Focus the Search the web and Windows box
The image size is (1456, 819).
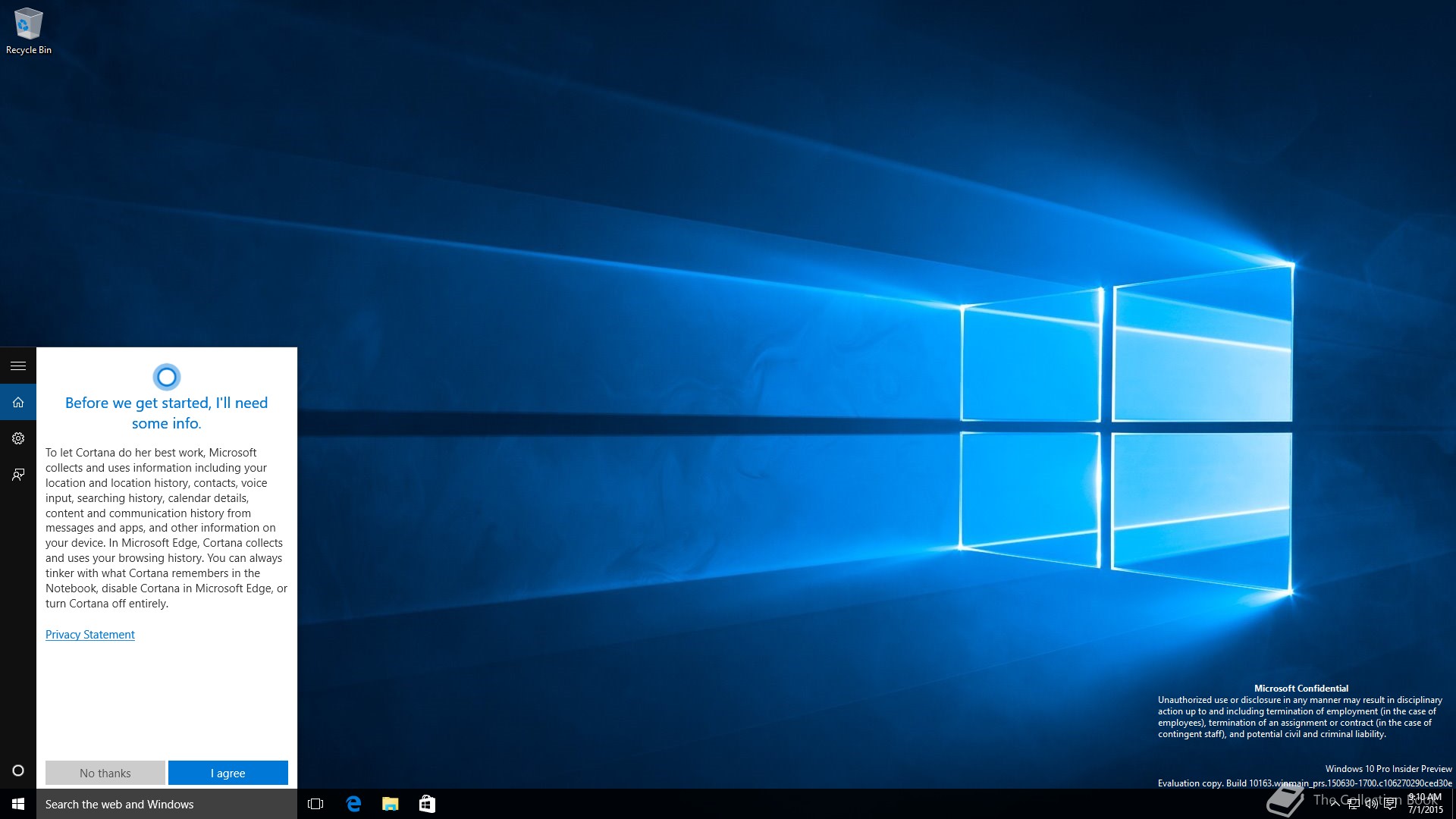(167, 804)
